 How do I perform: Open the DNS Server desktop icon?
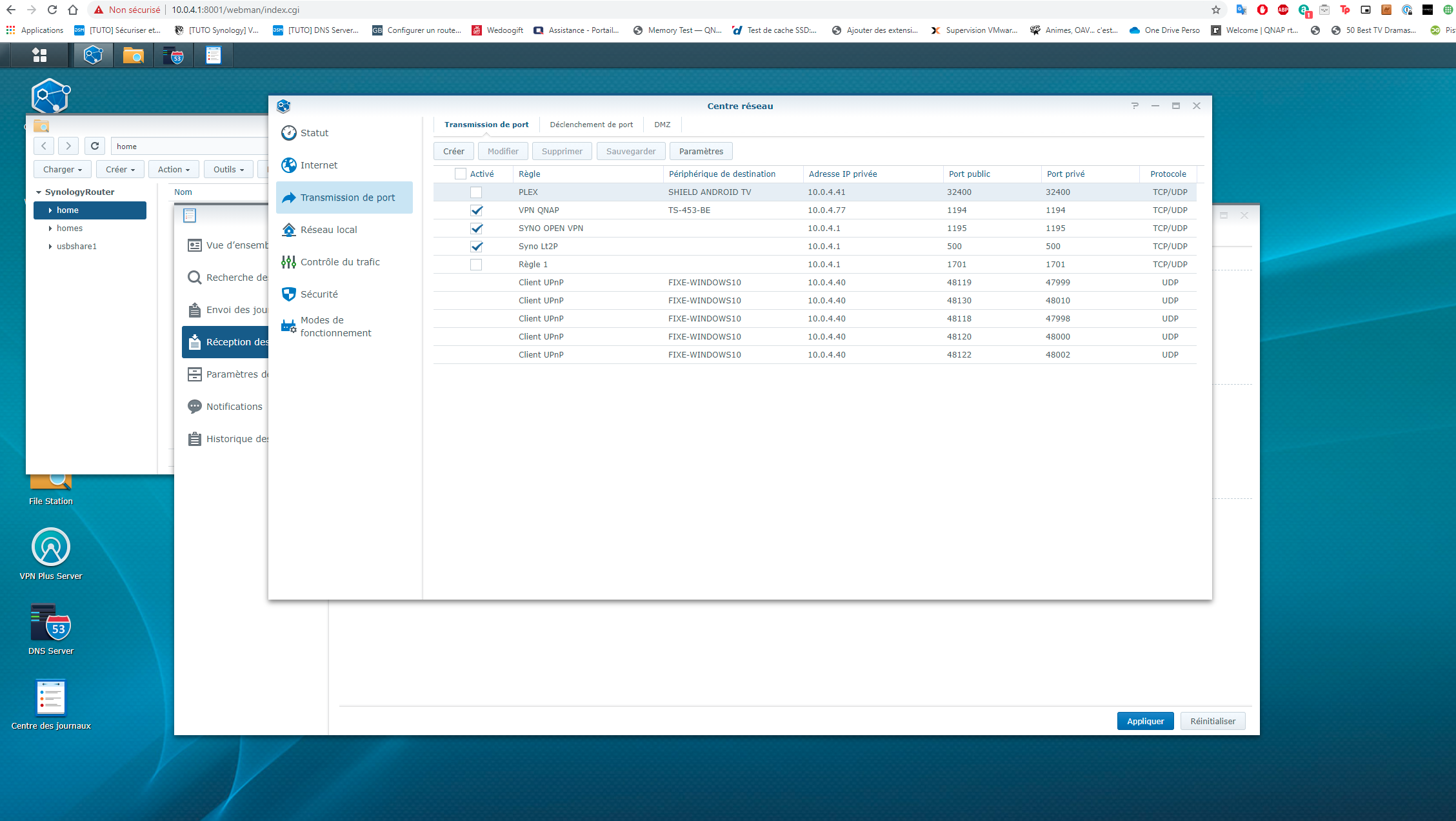(51, 622)
